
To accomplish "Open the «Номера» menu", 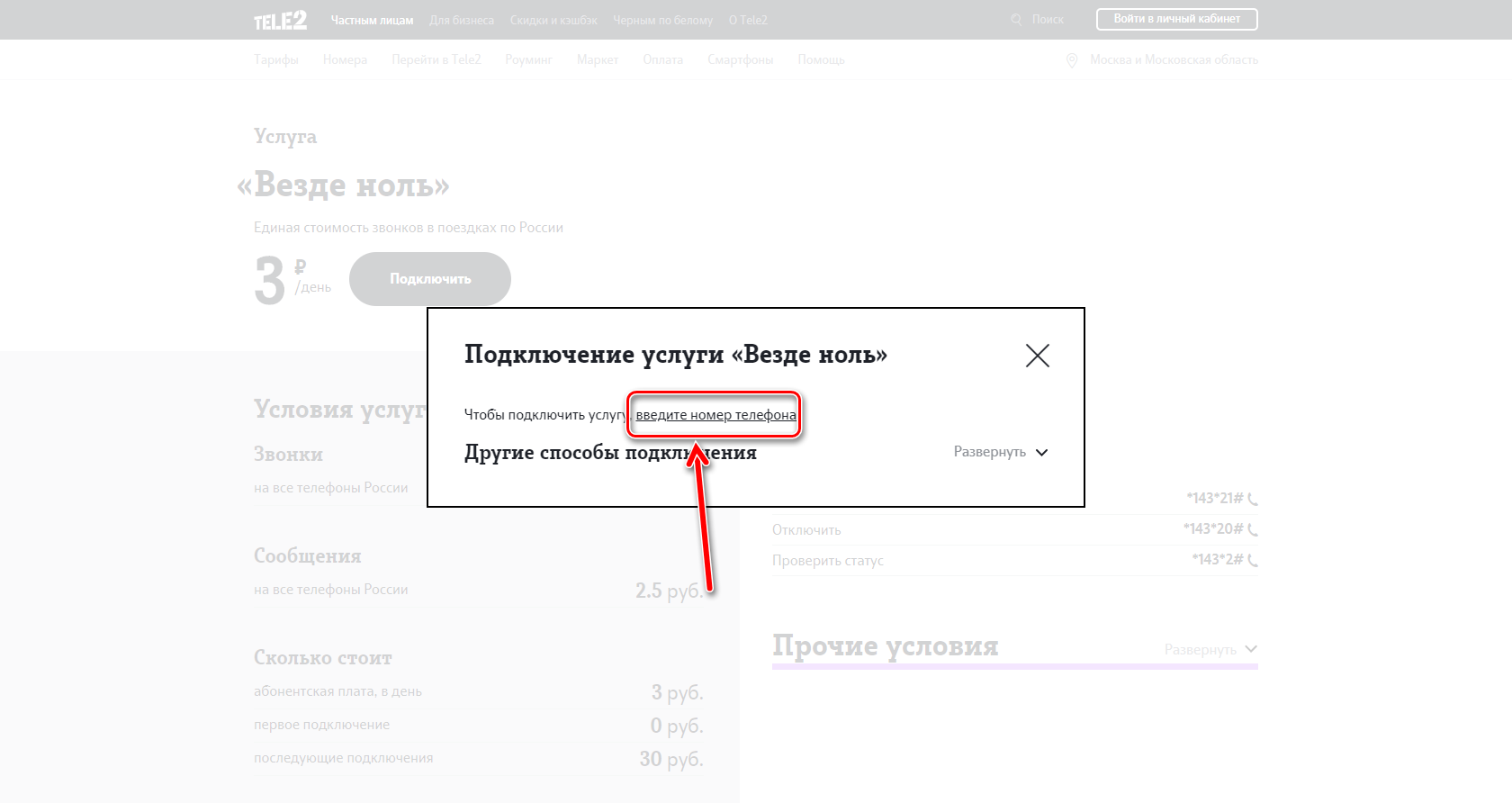I will click(x=345, y=59).
